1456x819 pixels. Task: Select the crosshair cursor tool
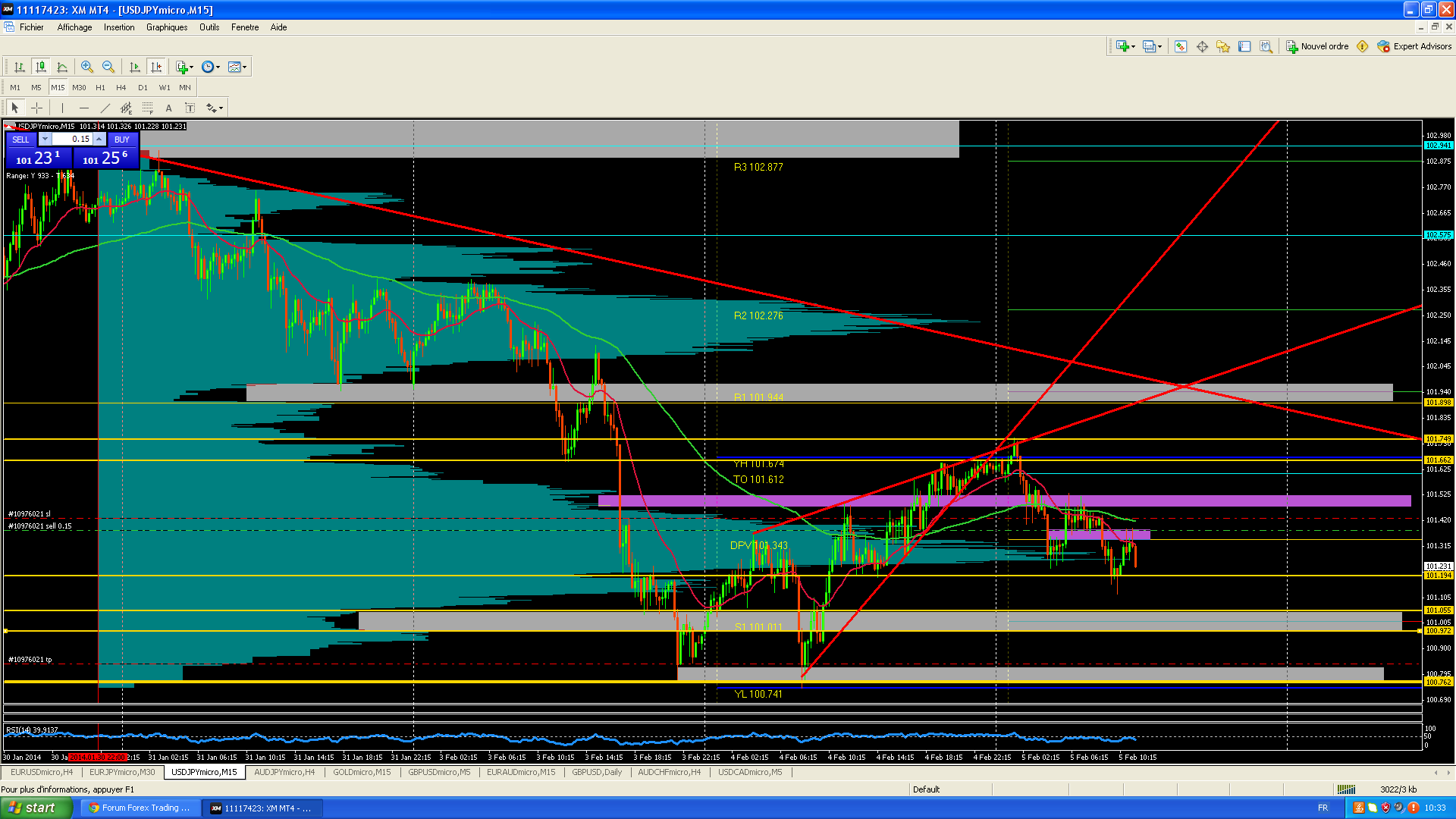coord(36,108)
